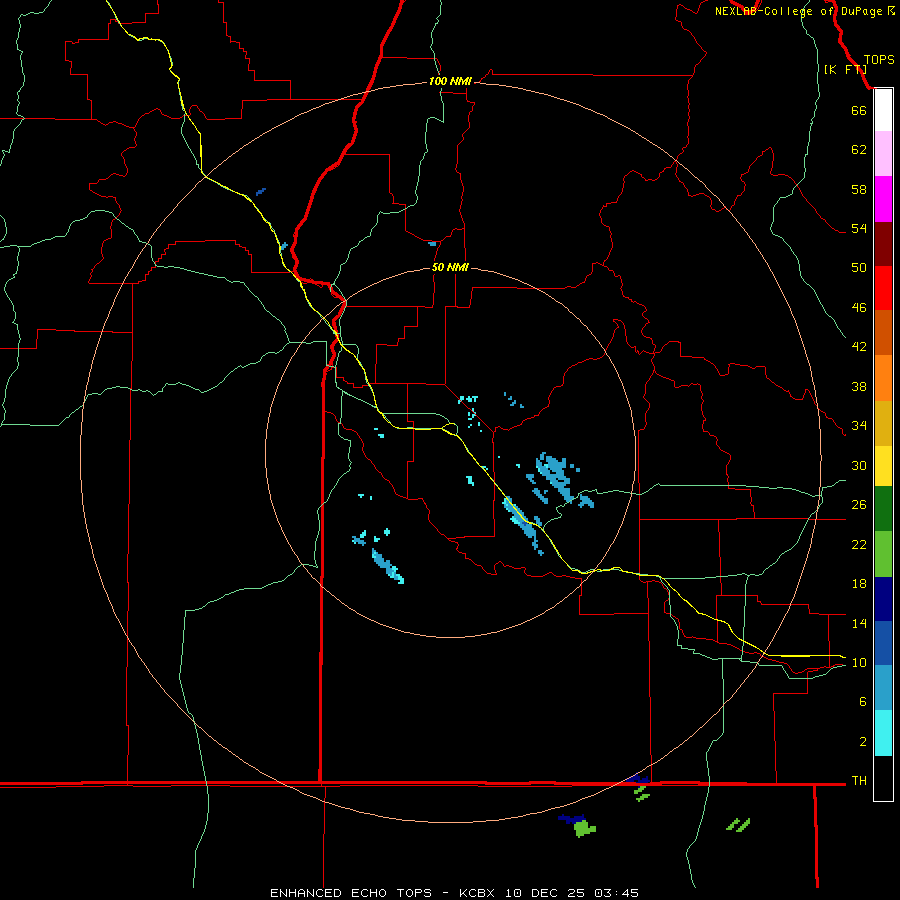
Task: Click the dark green legend swatch
Action: [883, 509]
